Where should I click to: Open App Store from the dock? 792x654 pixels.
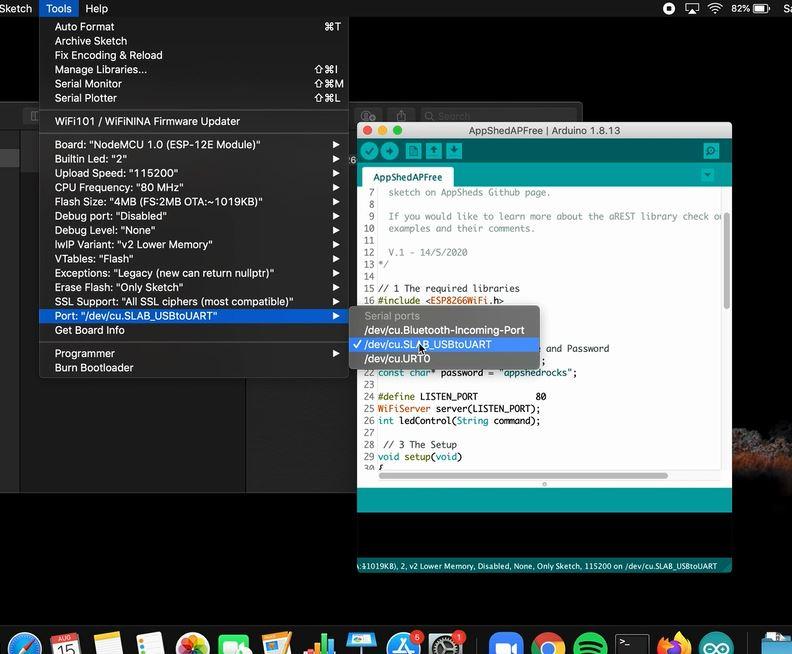point(404,643)
